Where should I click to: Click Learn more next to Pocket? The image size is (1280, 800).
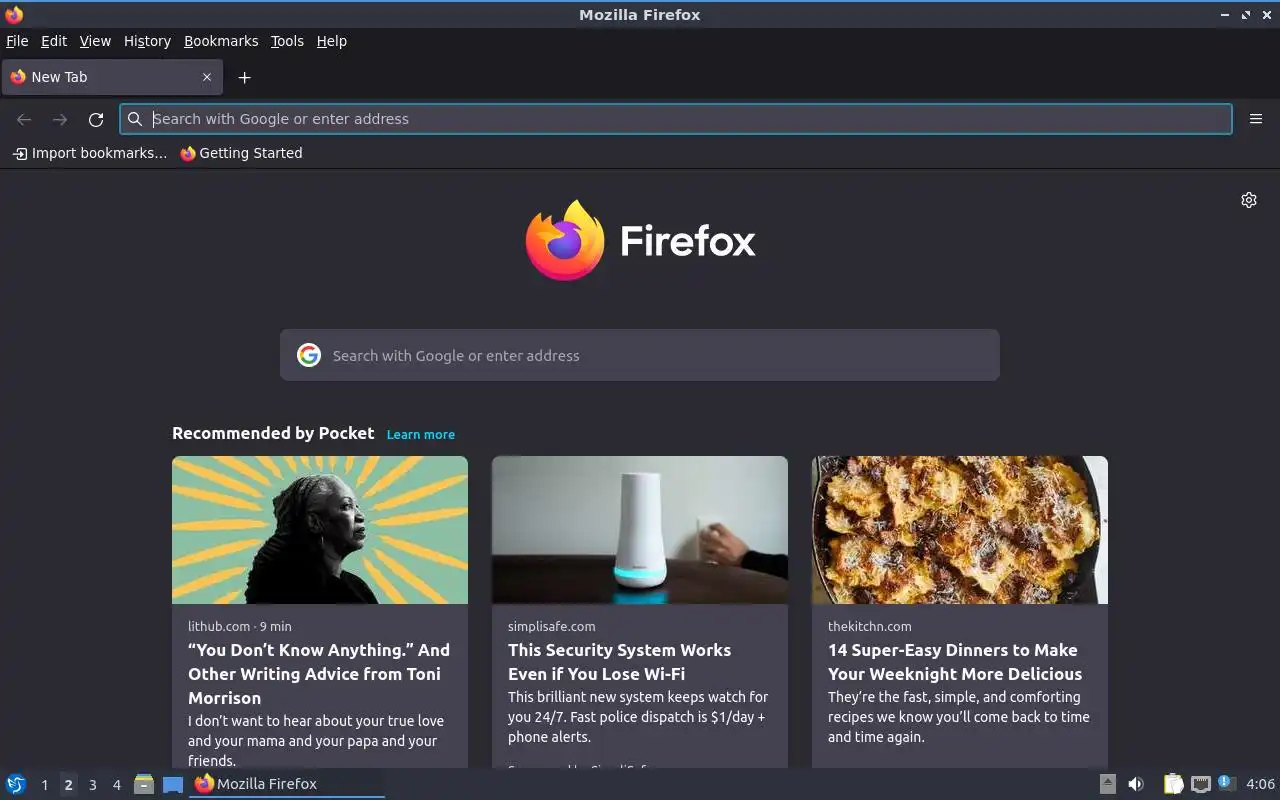(421, 434)
